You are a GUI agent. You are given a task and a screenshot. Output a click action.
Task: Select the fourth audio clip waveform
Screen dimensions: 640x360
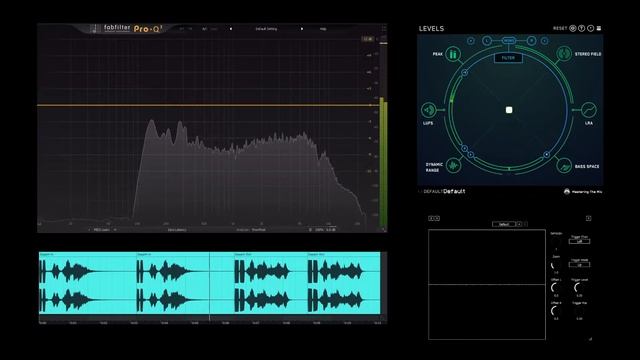344,283
